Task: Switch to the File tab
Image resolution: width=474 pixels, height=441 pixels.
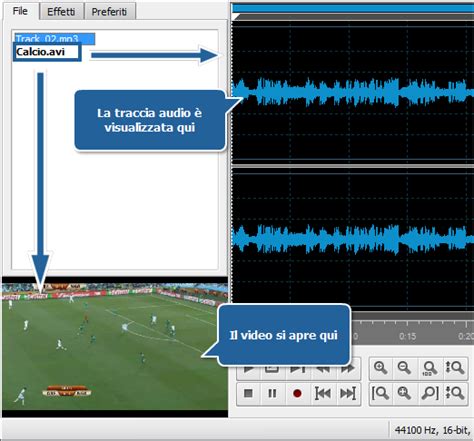Action: [x=20, y=11]
